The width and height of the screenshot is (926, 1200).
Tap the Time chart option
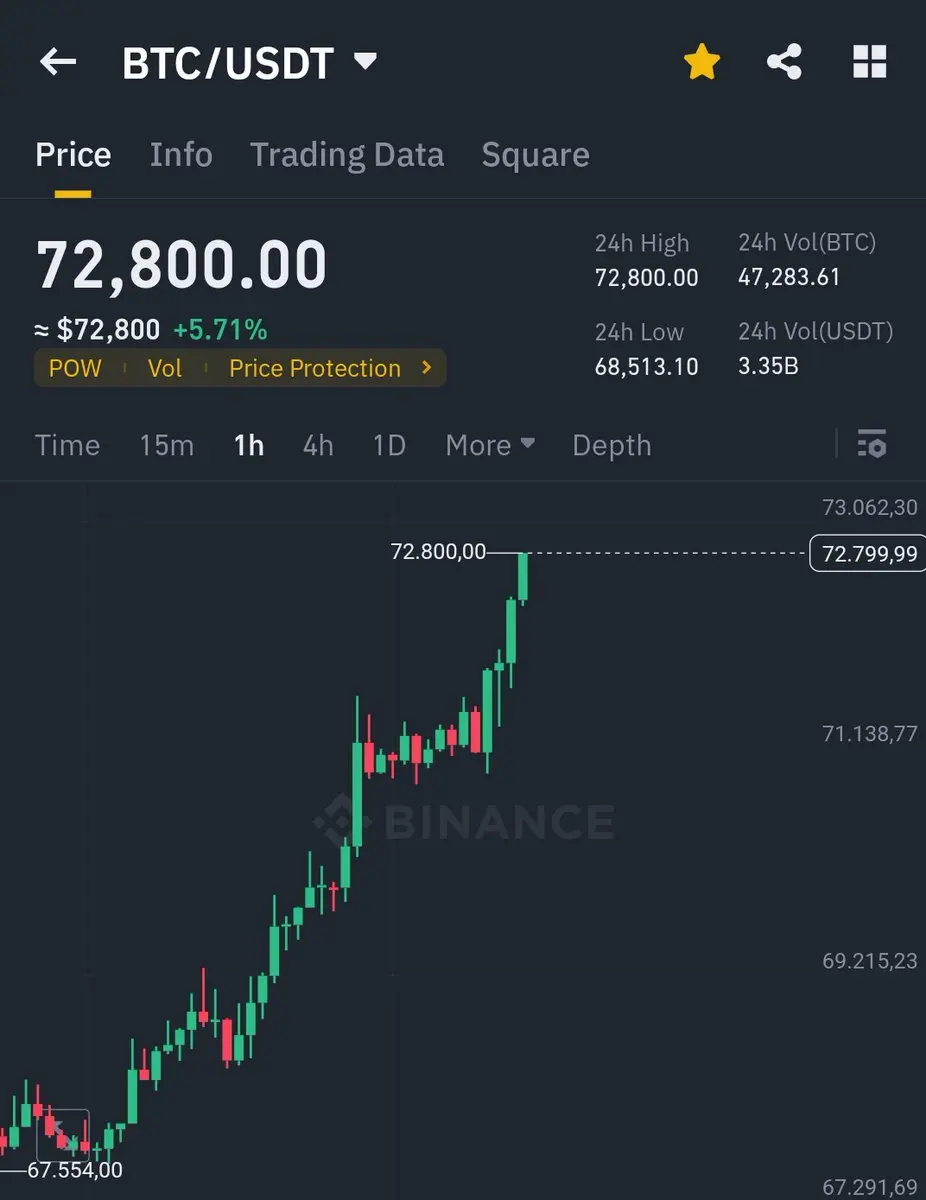[67, 445]
